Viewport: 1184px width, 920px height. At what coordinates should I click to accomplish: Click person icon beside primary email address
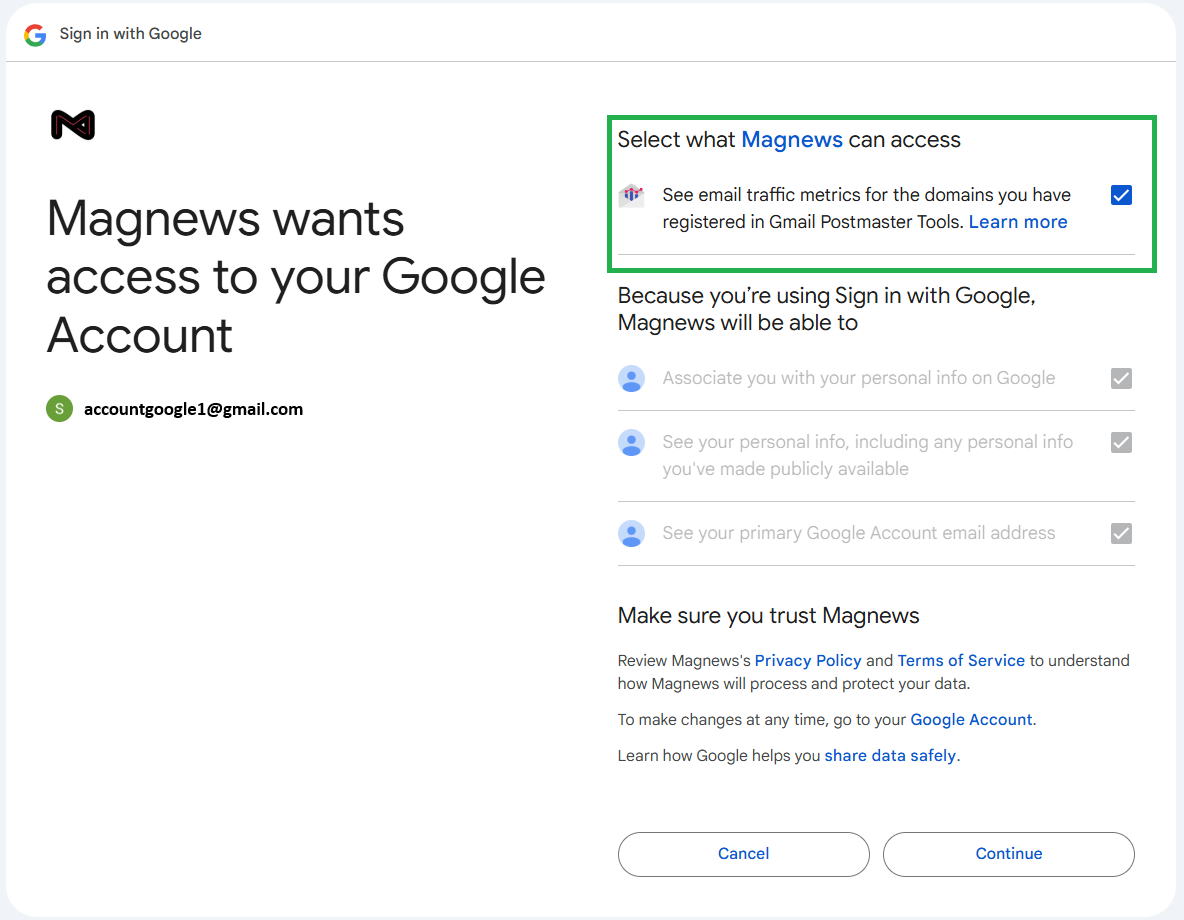(631, 533)
